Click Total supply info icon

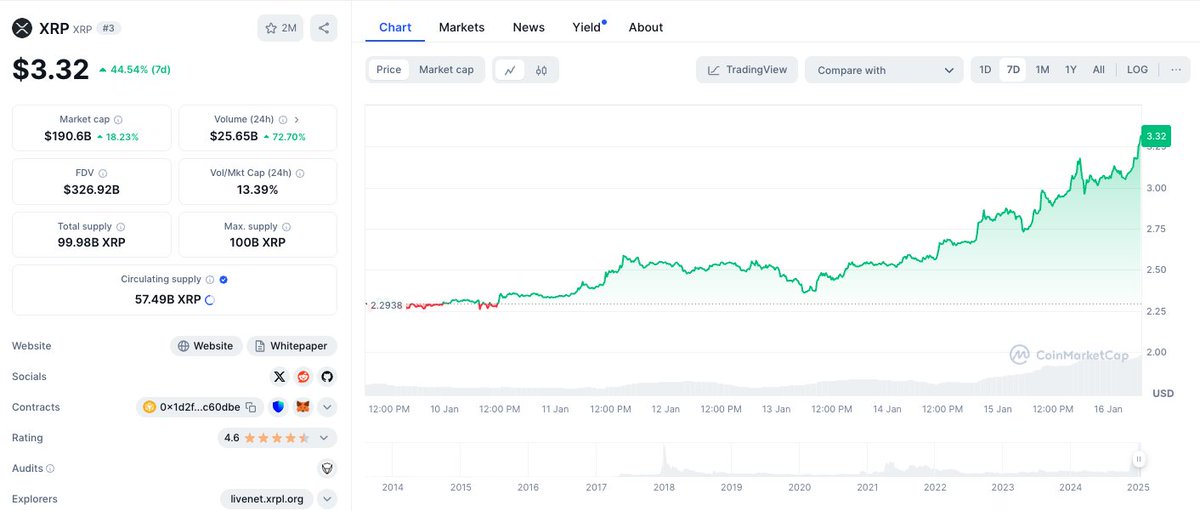[x=121, y=227]
